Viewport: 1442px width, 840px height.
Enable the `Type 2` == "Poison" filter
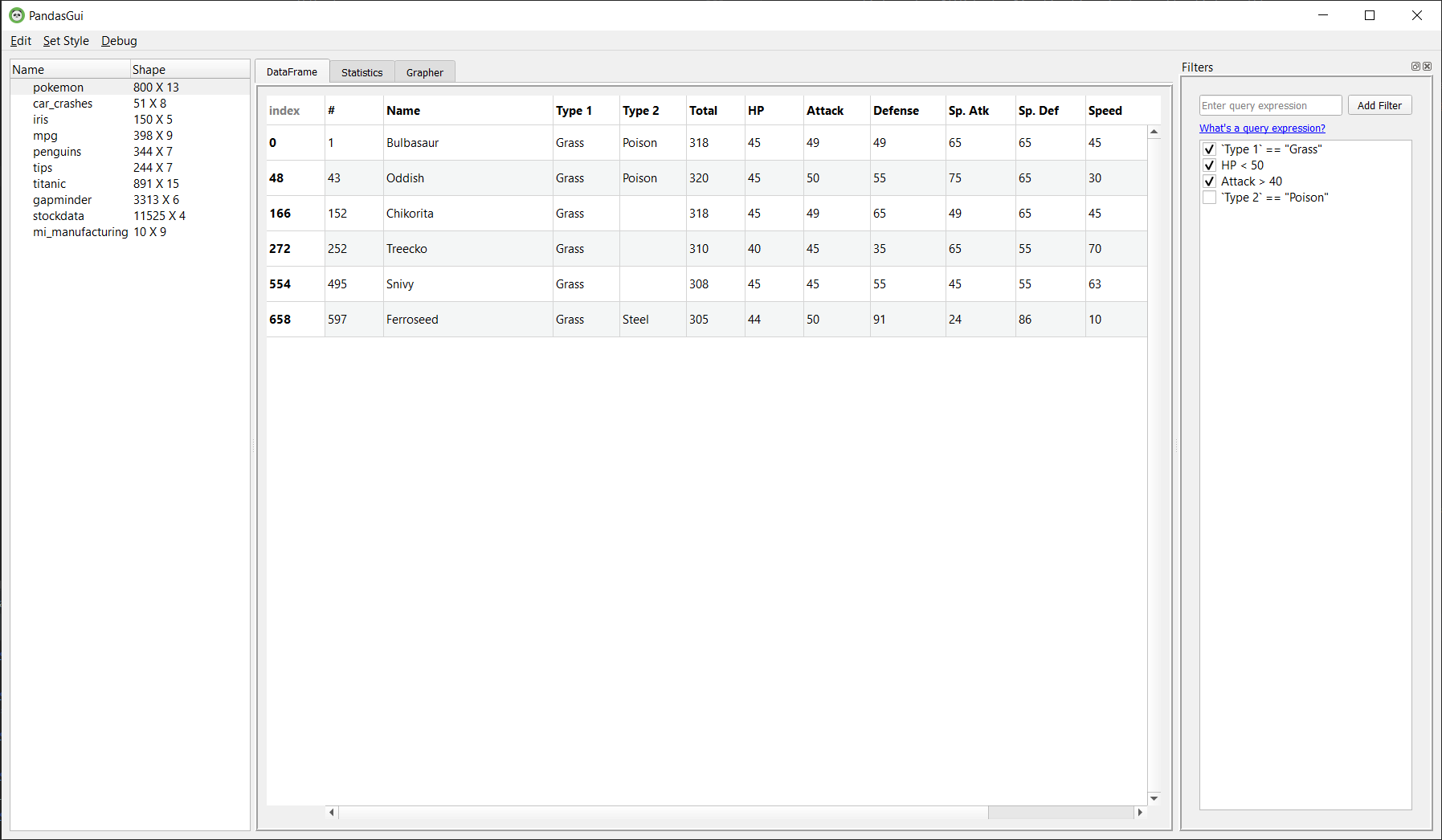tap(1209, 198)
